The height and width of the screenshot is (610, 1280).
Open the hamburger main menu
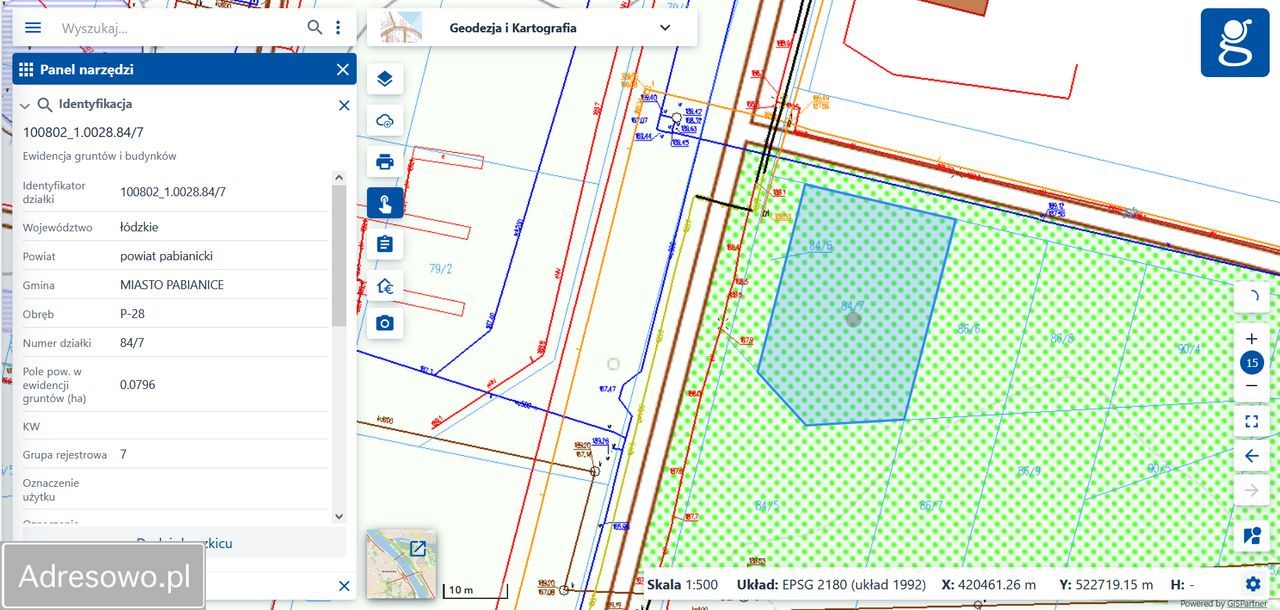click(x=33, y=28)
